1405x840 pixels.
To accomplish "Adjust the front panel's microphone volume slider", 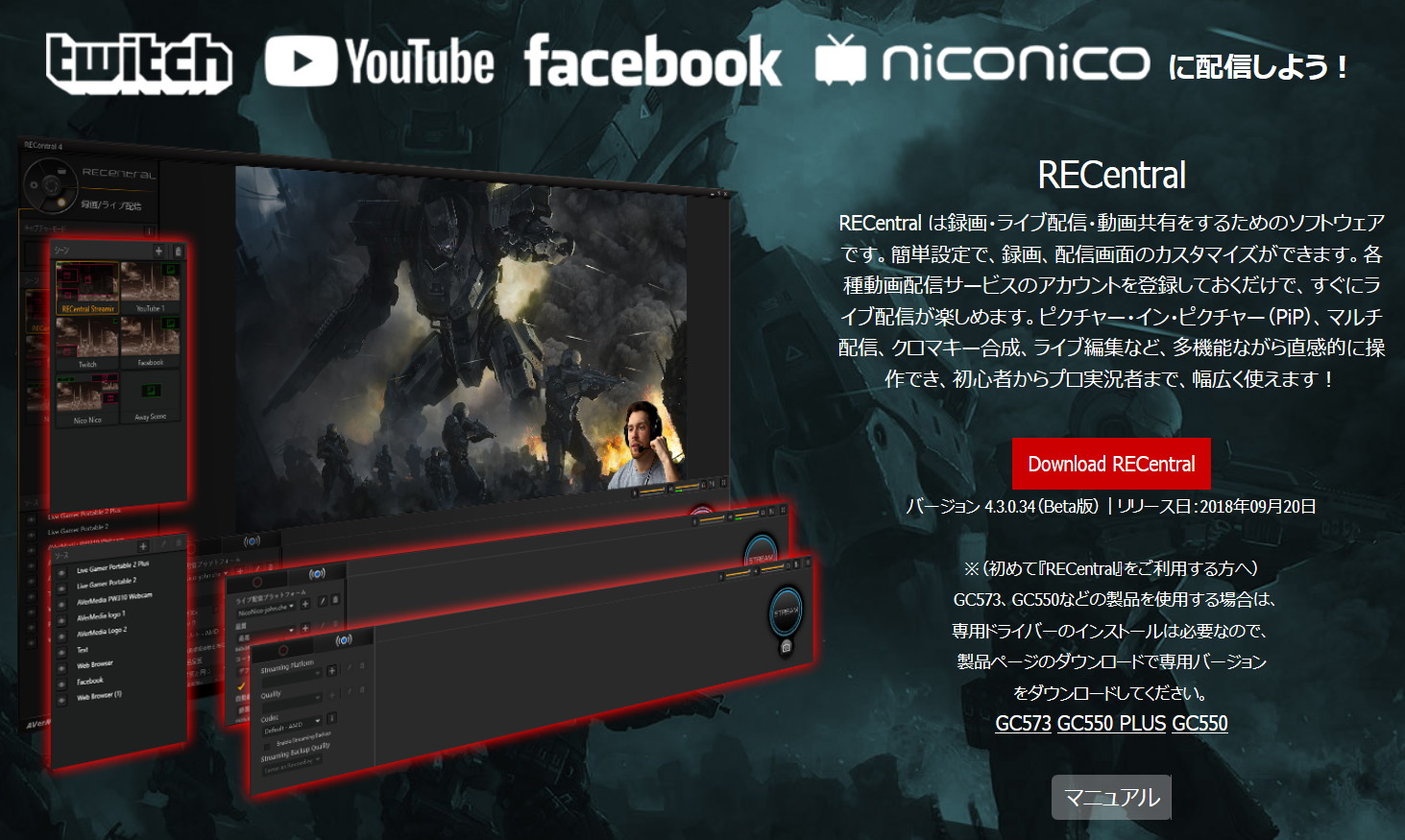I will 738,575.
